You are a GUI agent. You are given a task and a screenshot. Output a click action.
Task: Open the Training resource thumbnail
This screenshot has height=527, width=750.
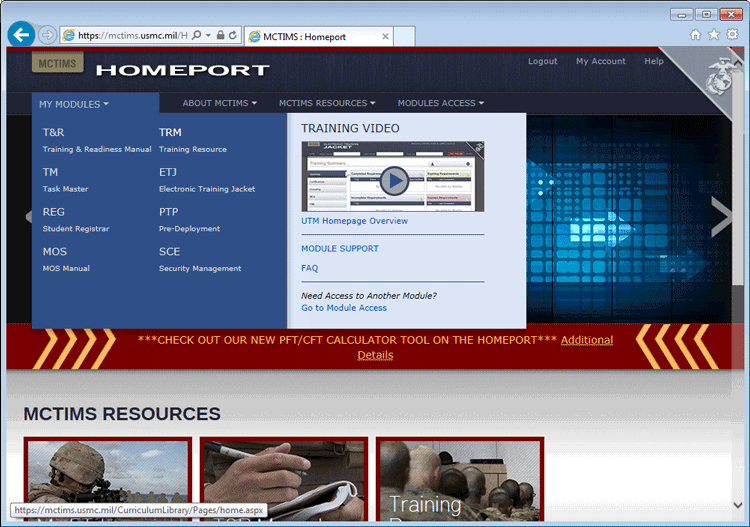point(460,479)
